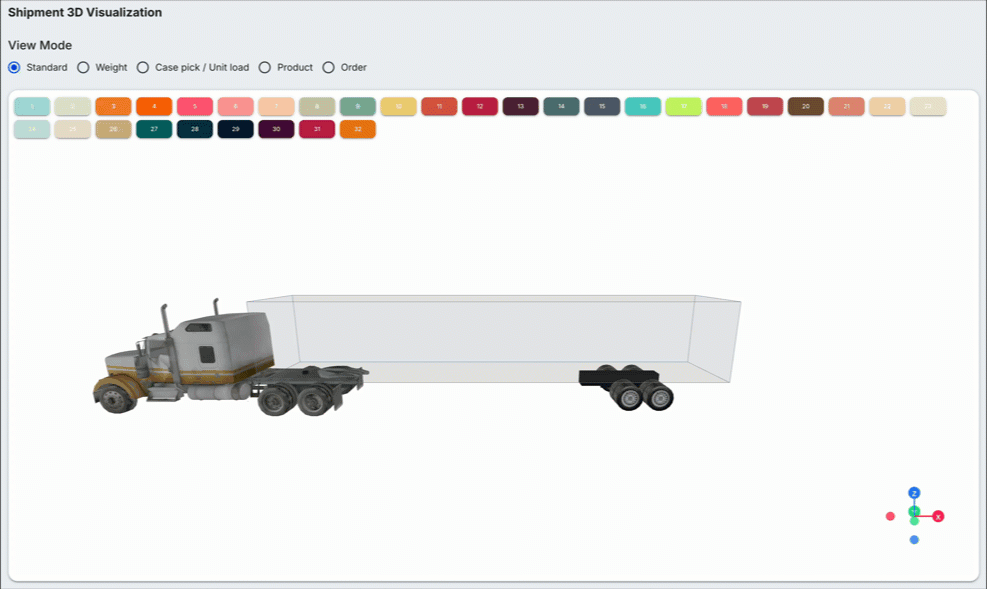Select the orange swatch numbered 32
Screen dimensions: 987x589
click(x=358, y=129)
